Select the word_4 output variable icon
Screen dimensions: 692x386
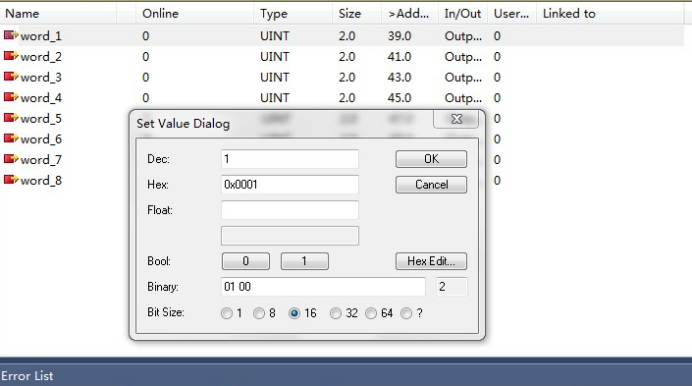click(x=11, y=97)
